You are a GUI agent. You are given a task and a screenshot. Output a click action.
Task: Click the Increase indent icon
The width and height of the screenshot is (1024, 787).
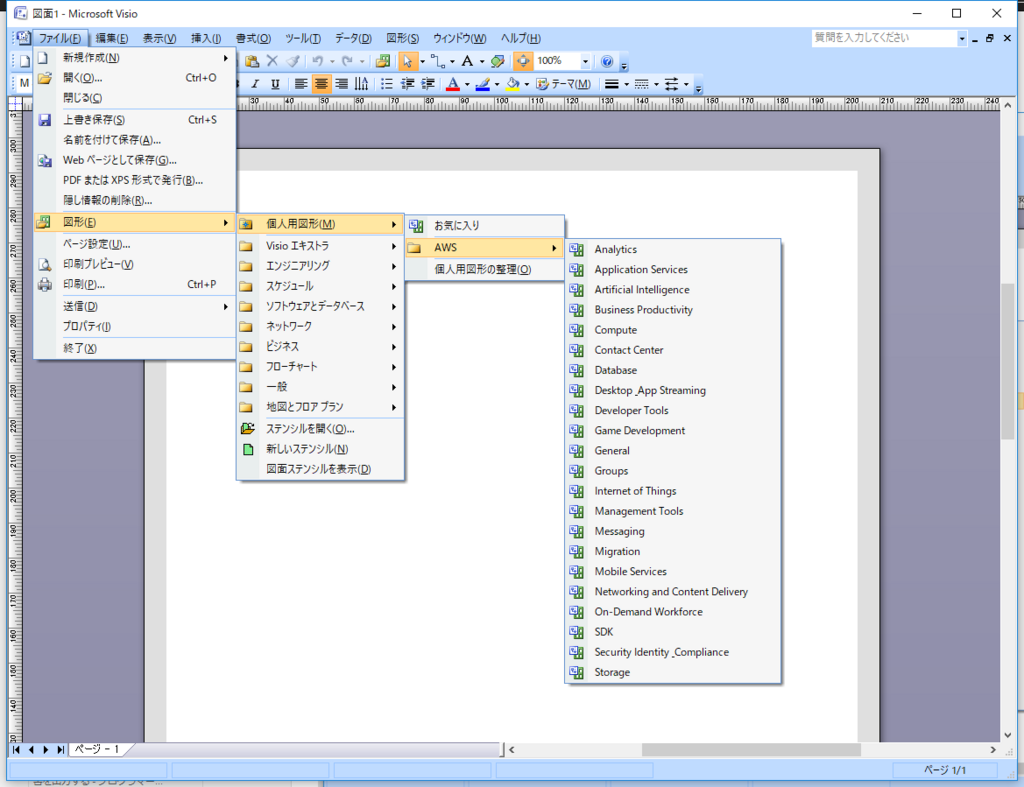click(428, 84)
